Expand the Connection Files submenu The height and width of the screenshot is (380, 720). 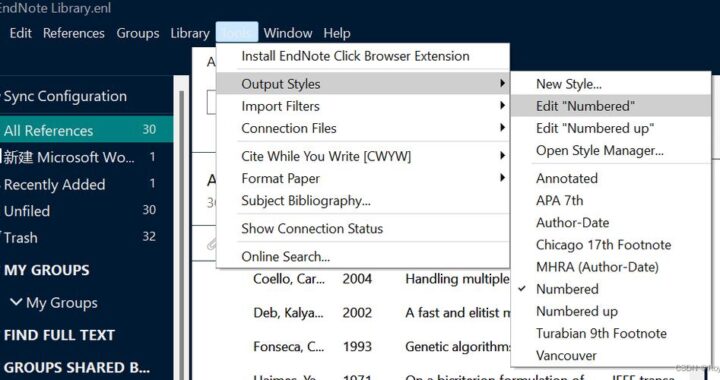(363, 128)
